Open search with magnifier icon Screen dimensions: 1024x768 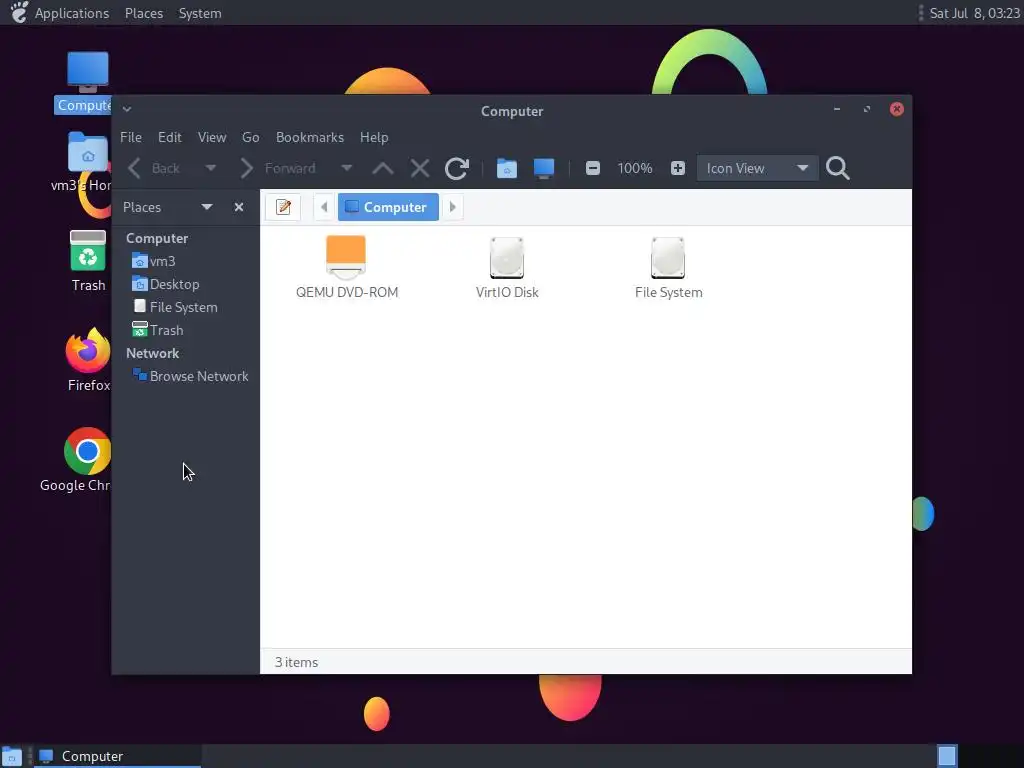pyautogui.click(x=838, y=168)
